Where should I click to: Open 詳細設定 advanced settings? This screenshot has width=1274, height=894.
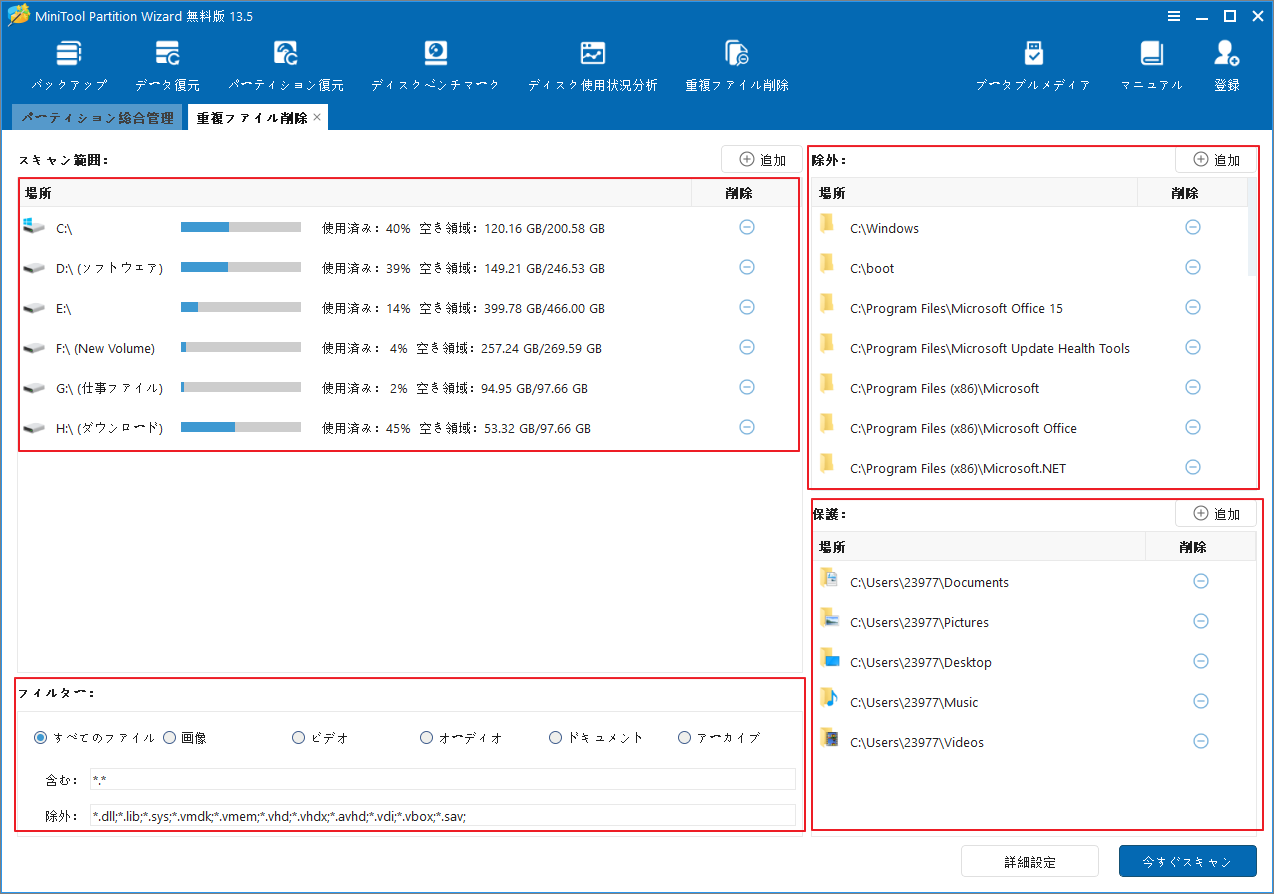coord(1029,861)
